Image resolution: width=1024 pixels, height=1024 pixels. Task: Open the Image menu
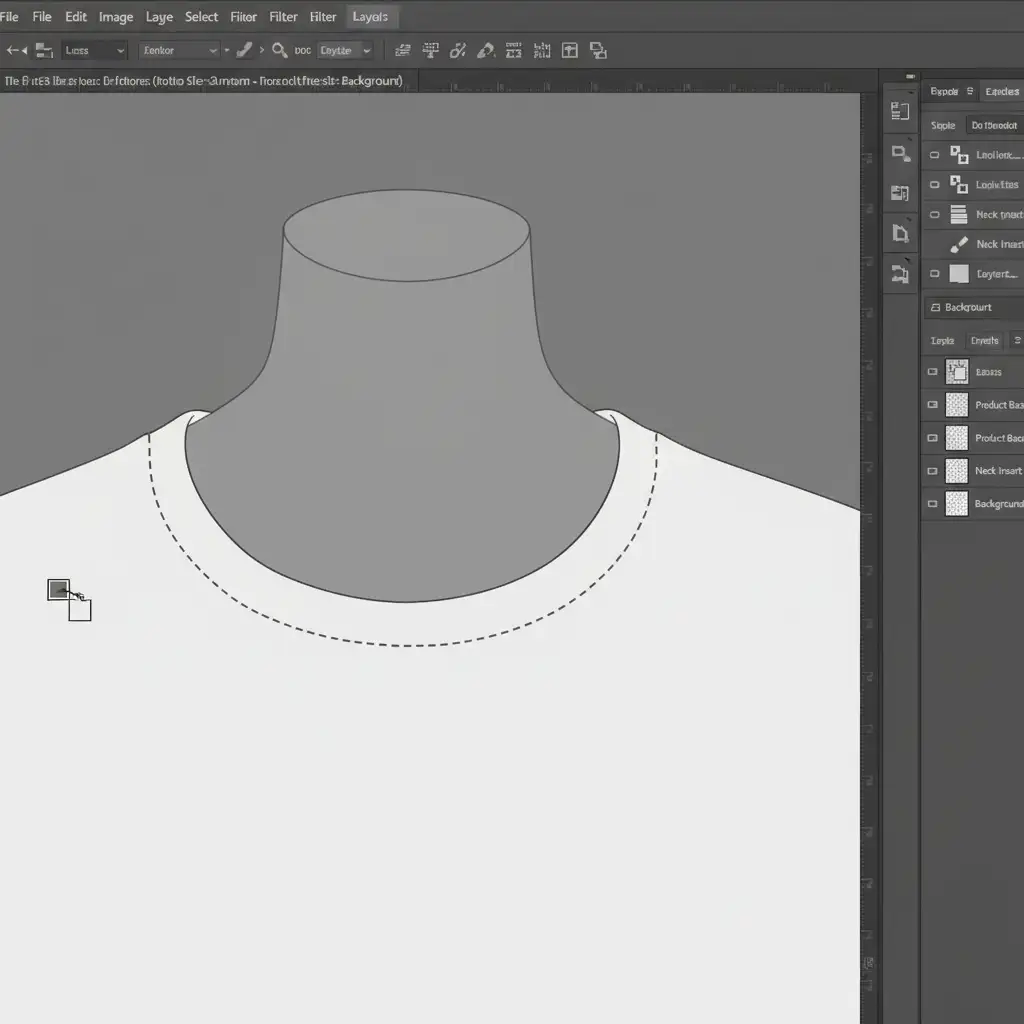pyautogui.click(x=116, y=17)
